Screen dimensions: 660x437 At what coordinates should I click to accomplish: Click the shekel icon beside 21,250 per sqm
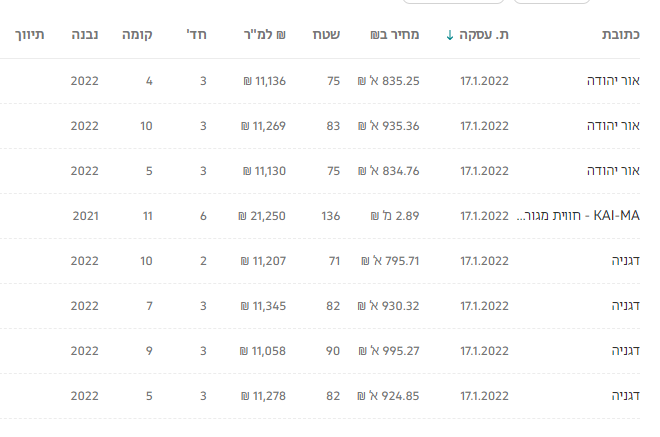tap(242, 216)
